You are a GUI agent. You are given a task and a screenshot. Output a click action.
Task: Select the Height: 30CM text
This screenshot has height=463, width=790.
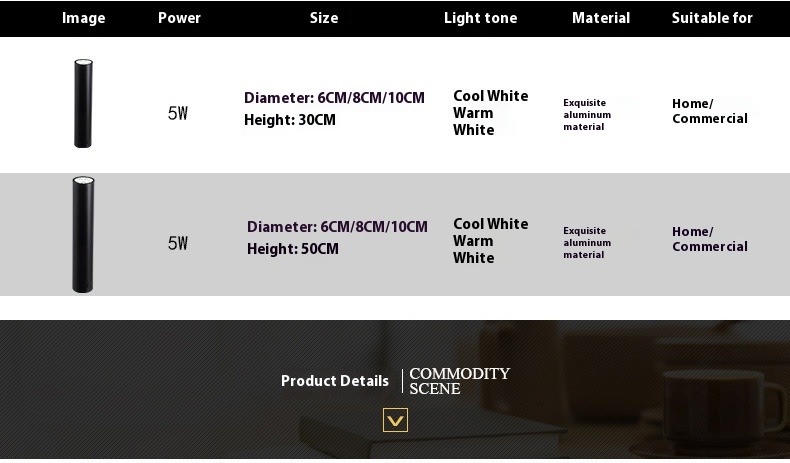click(290, 120)
